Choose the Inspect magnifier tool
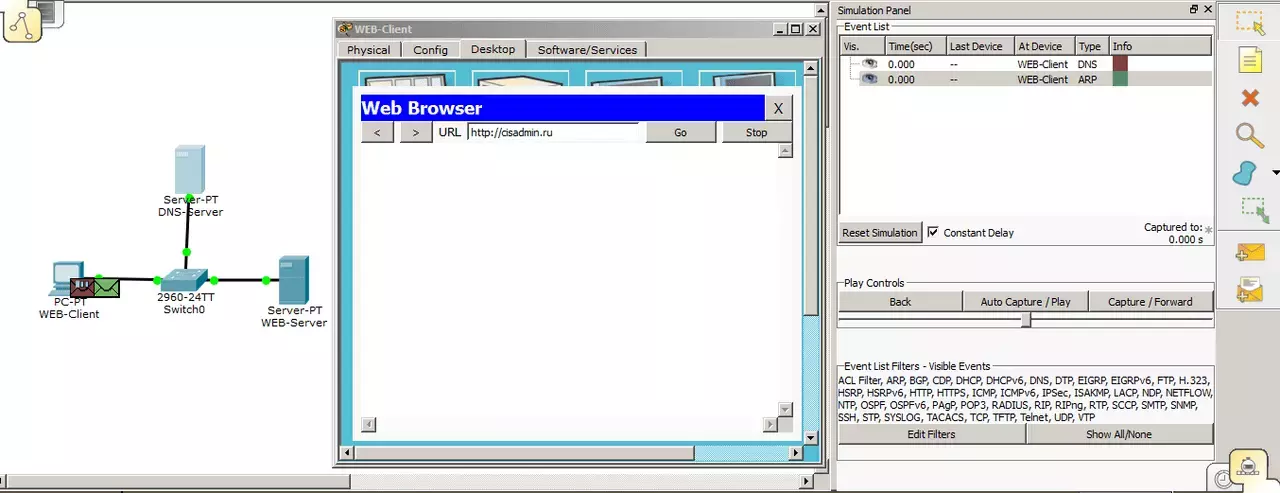Viewport: 1280px width, 493px height. pos(1249,136)
